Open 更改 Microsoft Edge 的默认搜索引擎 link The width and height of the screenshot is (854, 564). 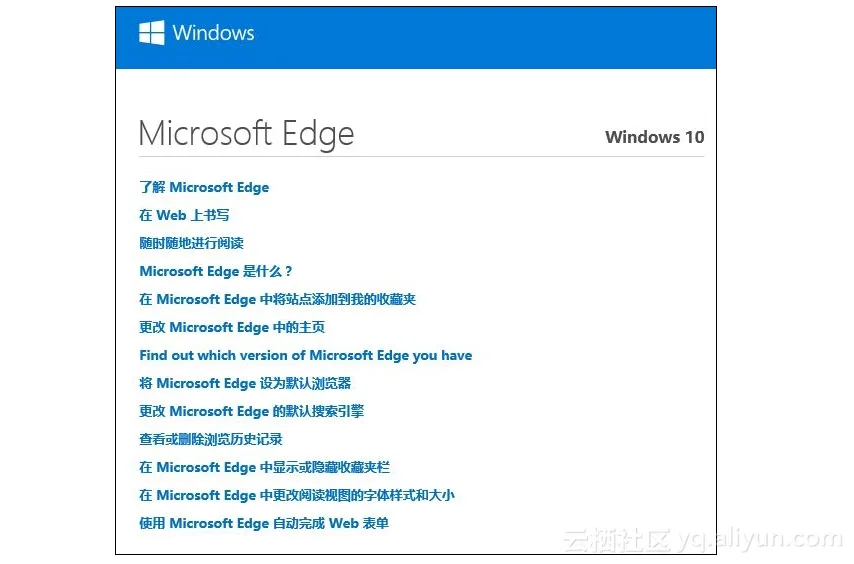pos(252,411)
